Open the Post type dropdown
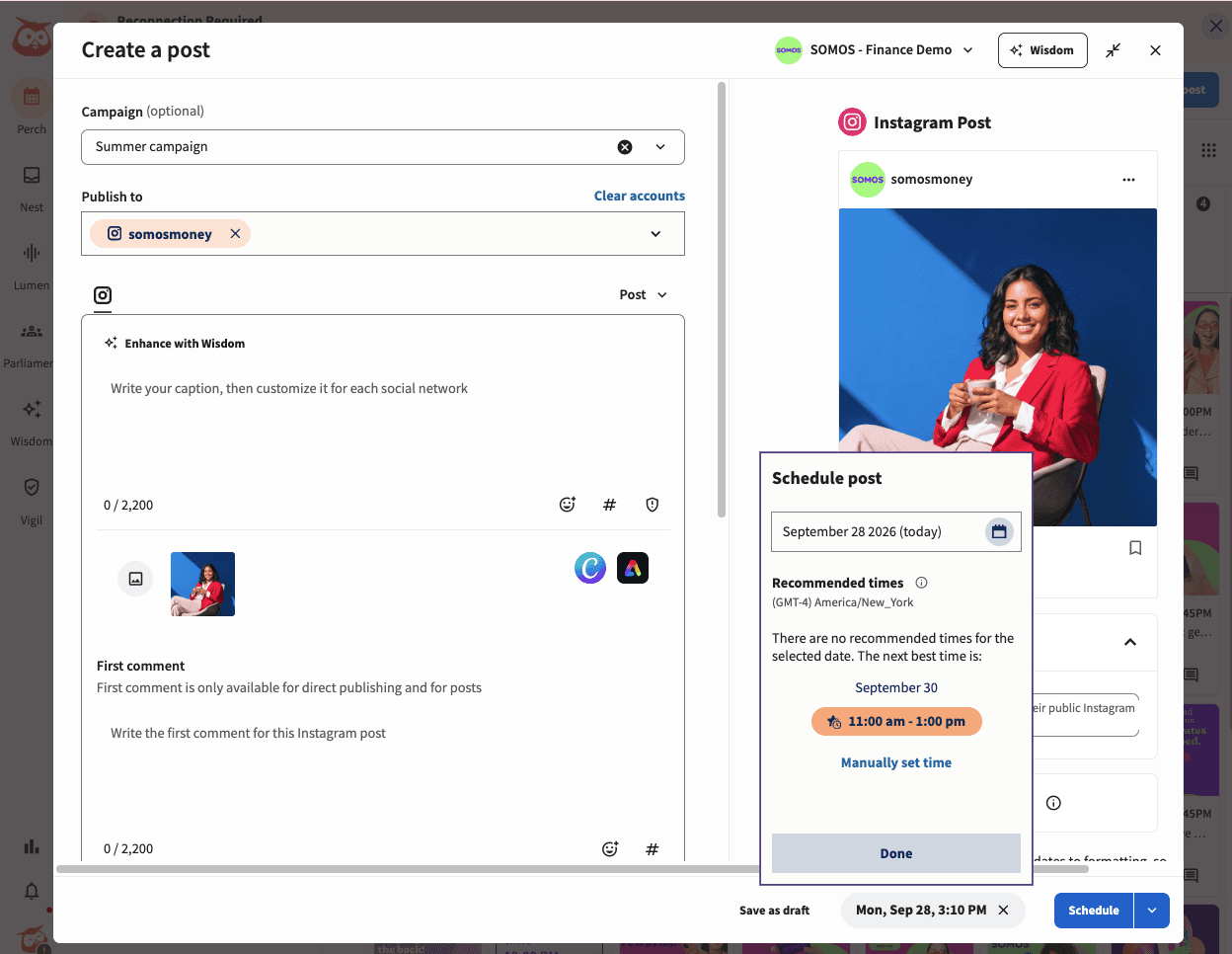 (x=644, y=294)
